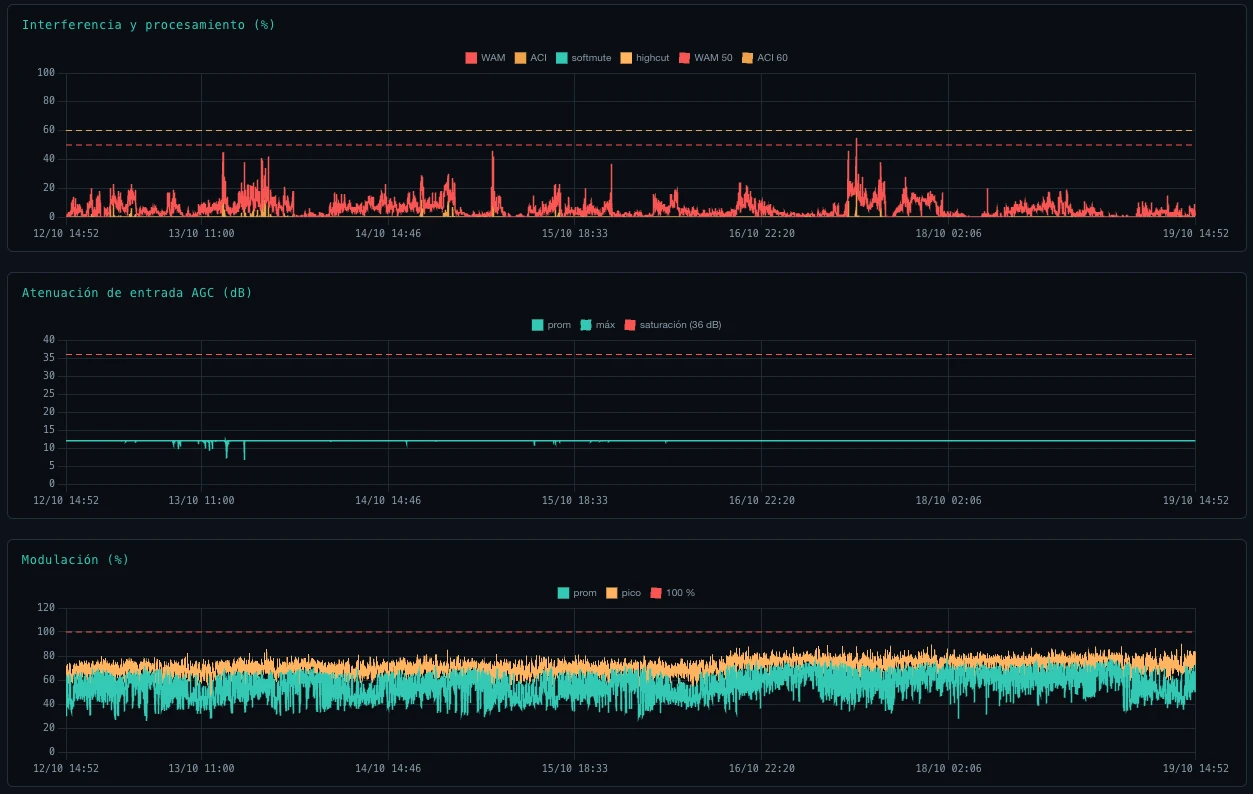
Task: Click y-axis value 120 in Modulación chart
Action: [x=46, y=608]
